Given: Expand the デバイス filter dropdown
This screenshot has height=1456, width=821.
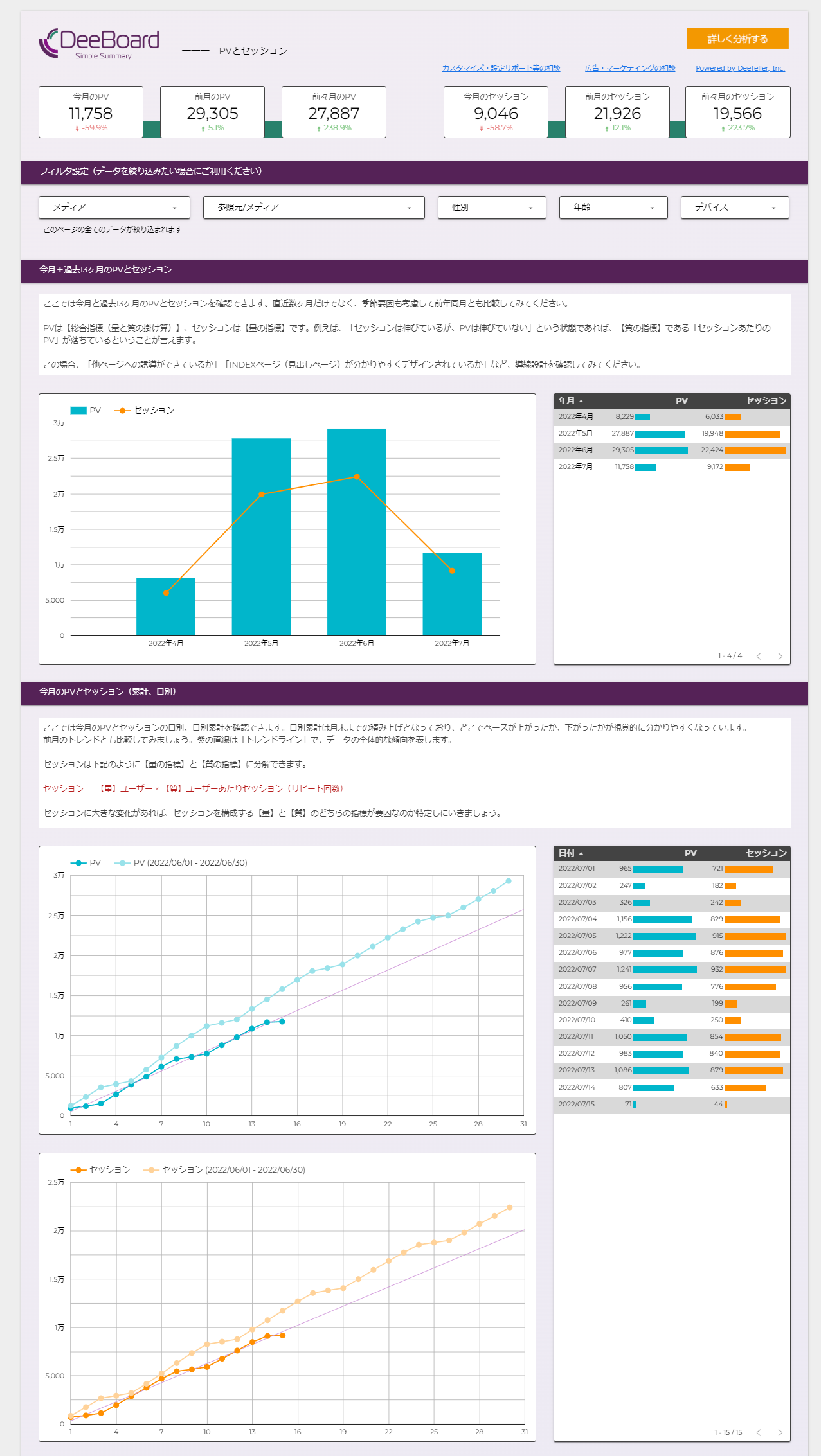Looking at the screenshot, I should click(x=735, y=208).
